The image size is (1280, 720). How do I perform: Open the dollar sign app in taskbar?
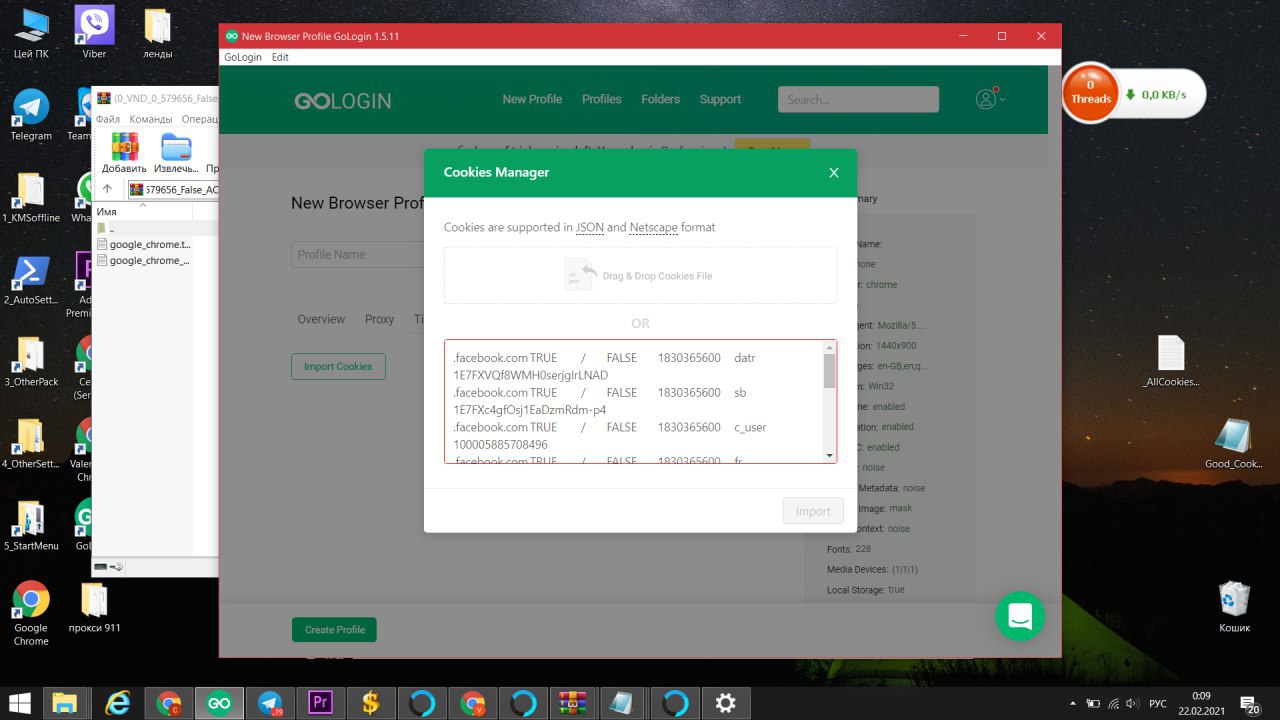(x=371, y=703)
